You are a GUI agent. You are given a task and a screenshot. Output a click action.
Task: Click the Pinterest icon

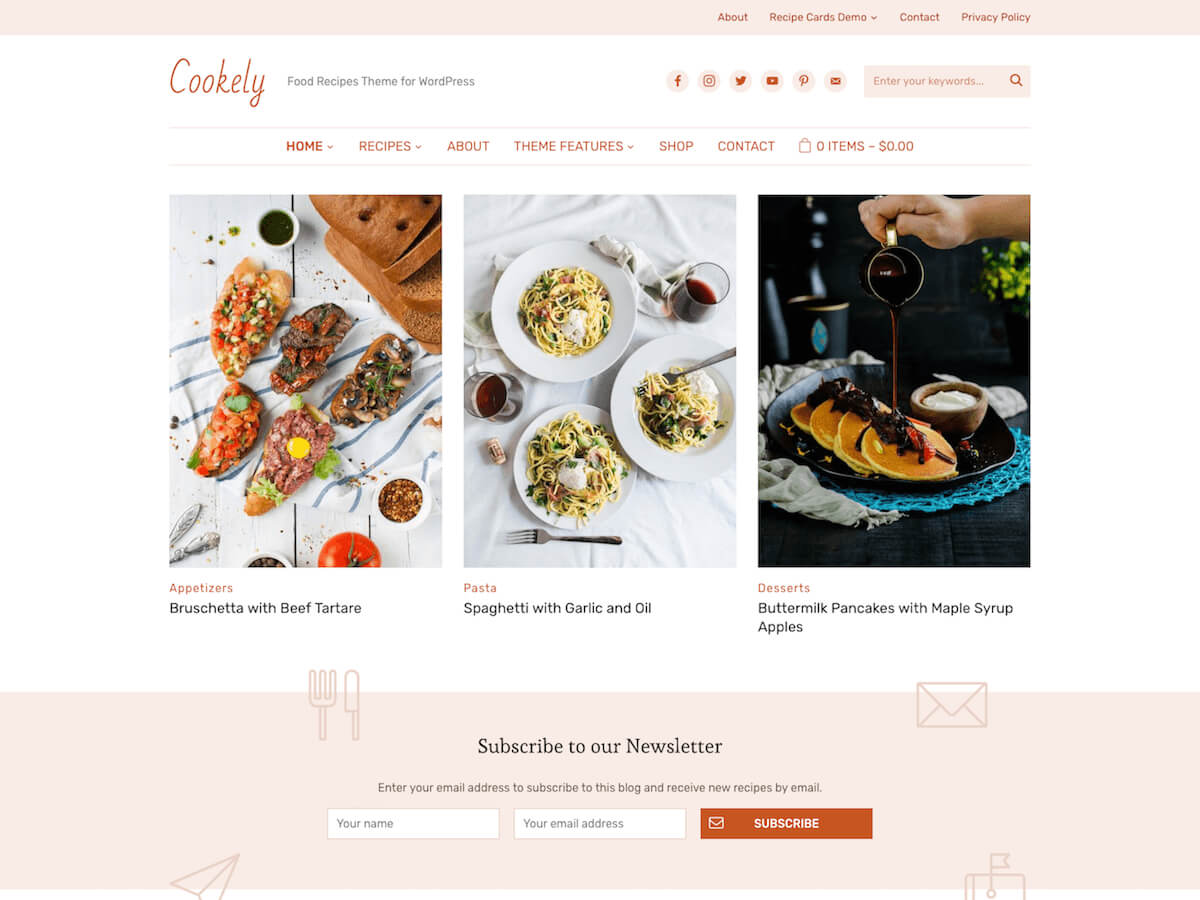click(804, 81)
